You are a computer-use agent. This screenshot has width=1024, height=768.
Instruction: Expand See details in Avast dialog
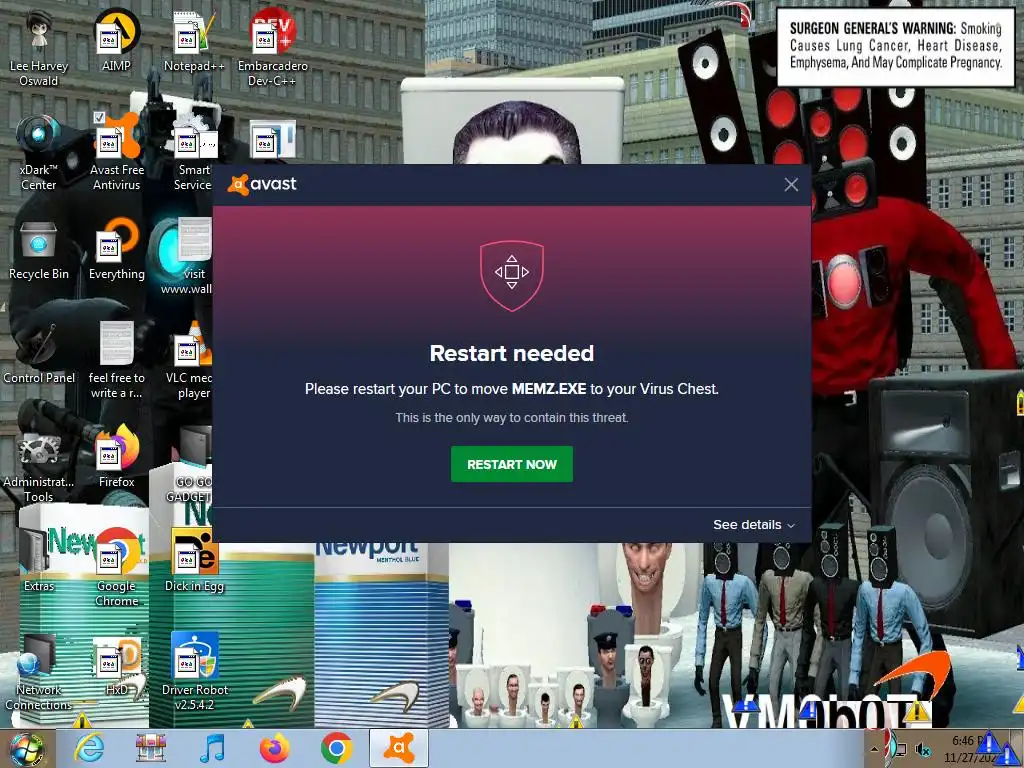click(x=754, y=524)
